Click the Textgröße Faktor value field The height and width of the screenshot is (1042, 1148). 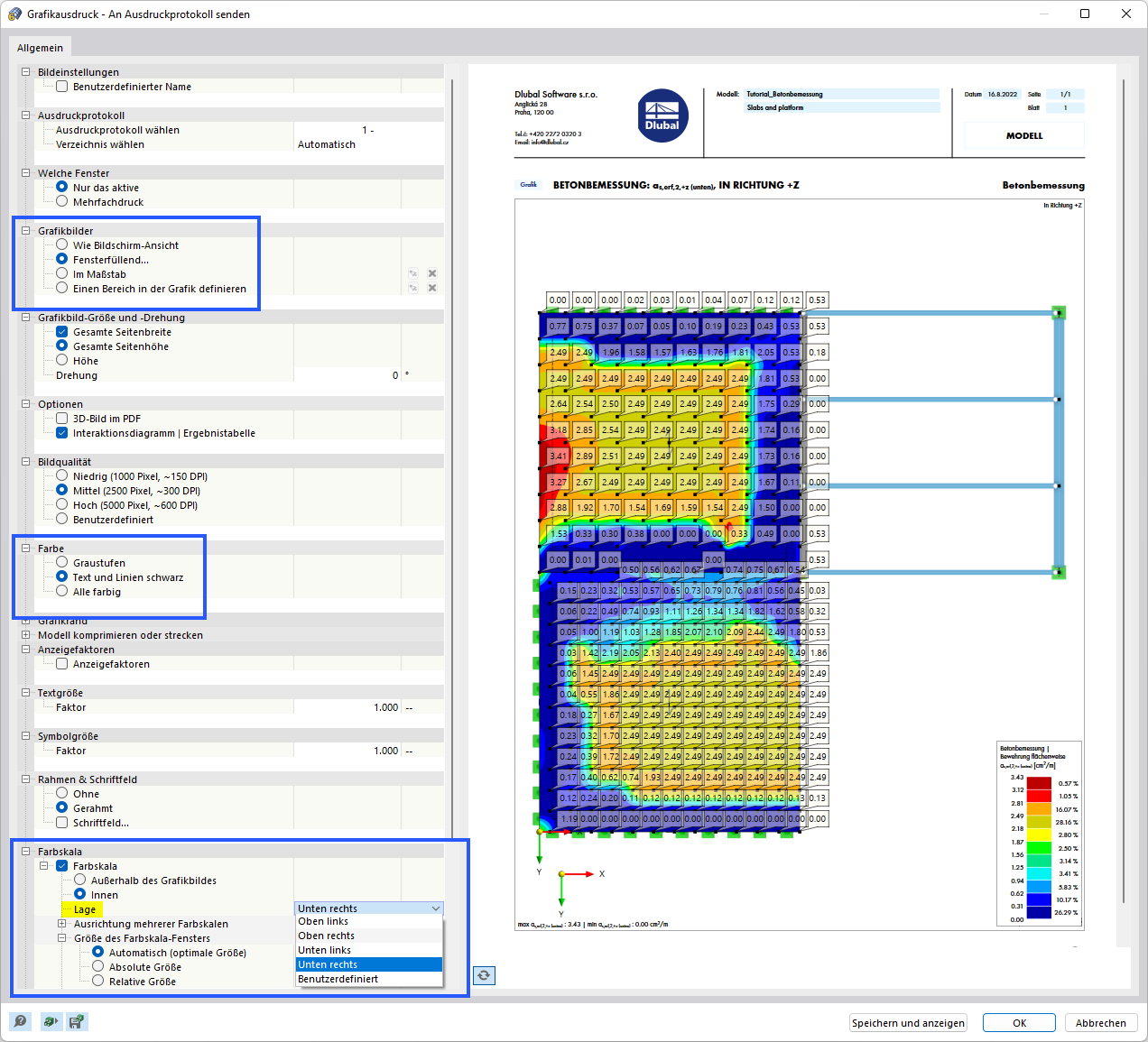(x=347, y=707)
